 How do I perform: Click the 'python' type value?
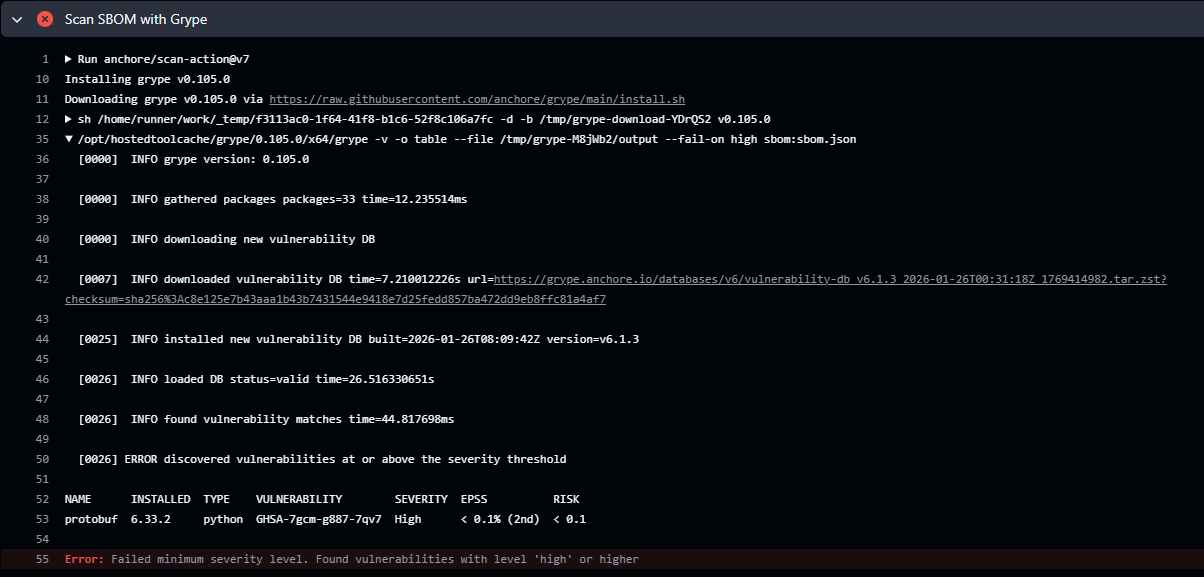click(x=223, y=519)
